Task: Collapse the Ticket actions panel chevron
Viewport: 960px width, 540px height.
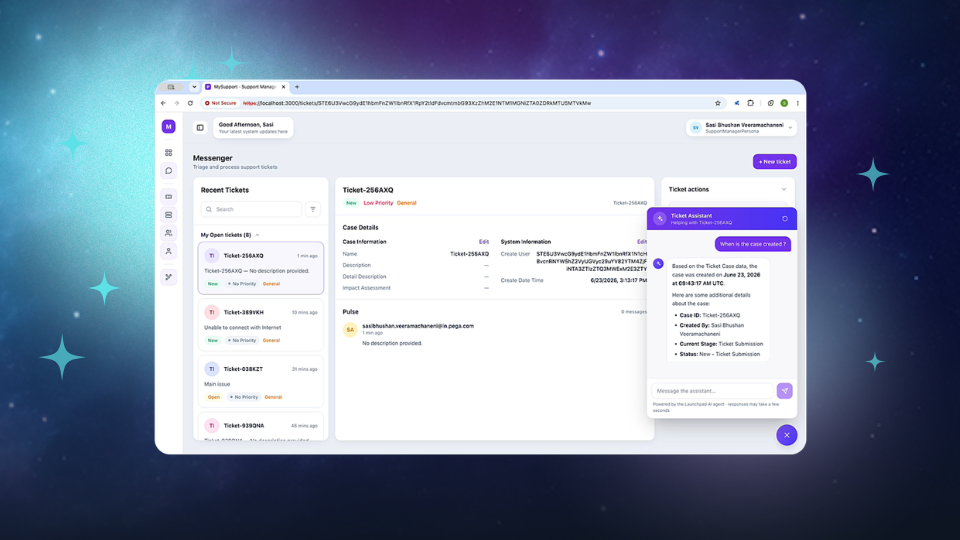Action: 784,189
